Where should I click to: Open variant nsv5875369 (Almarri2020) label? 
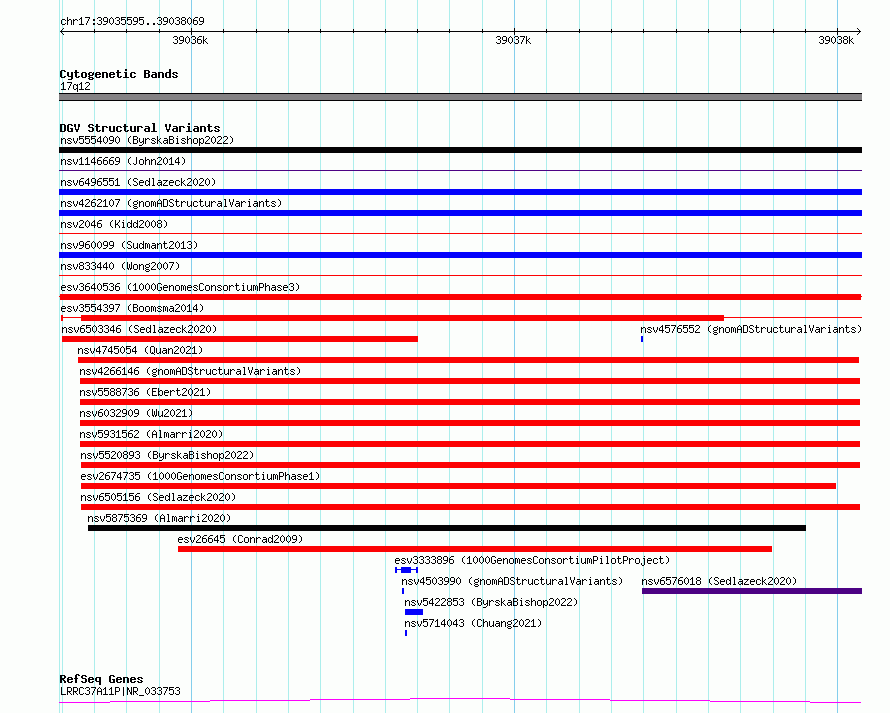pos(159,518)
